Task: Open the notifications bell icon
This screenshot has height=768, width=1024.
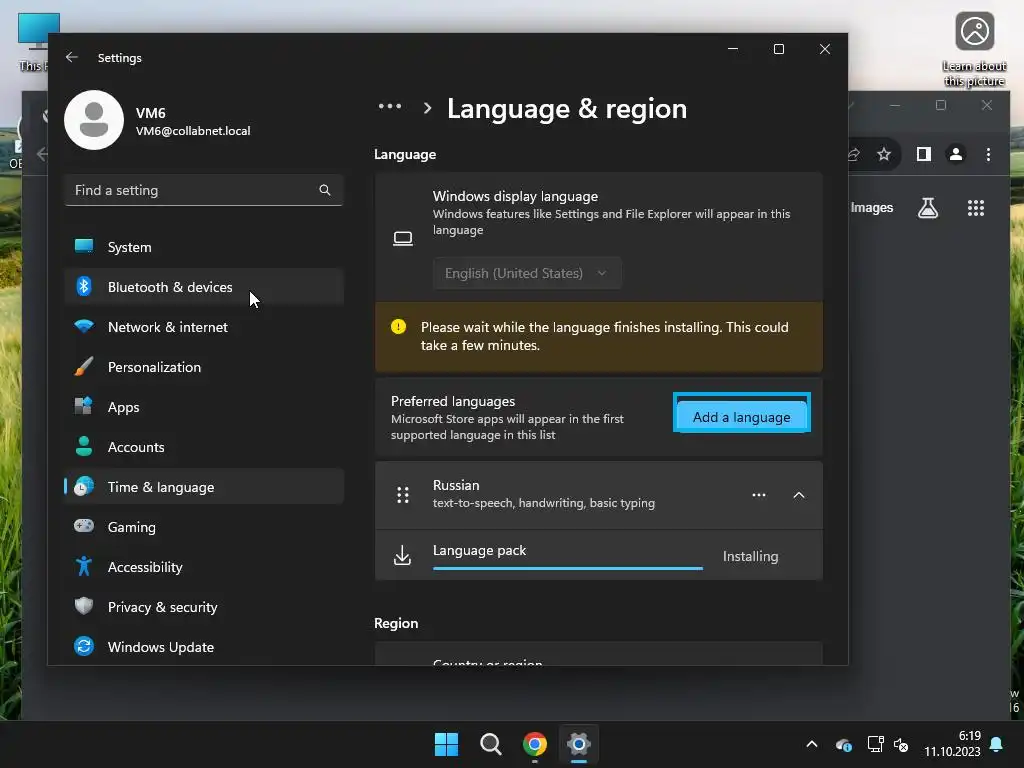Action: click(x=997, y=744)
